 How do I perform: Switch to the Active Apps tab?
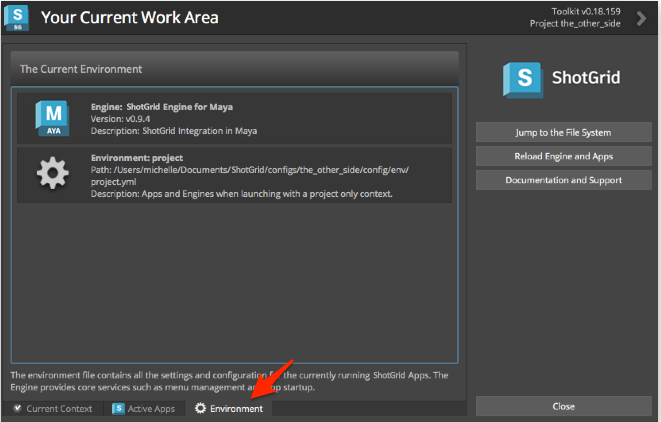(144, 409)
